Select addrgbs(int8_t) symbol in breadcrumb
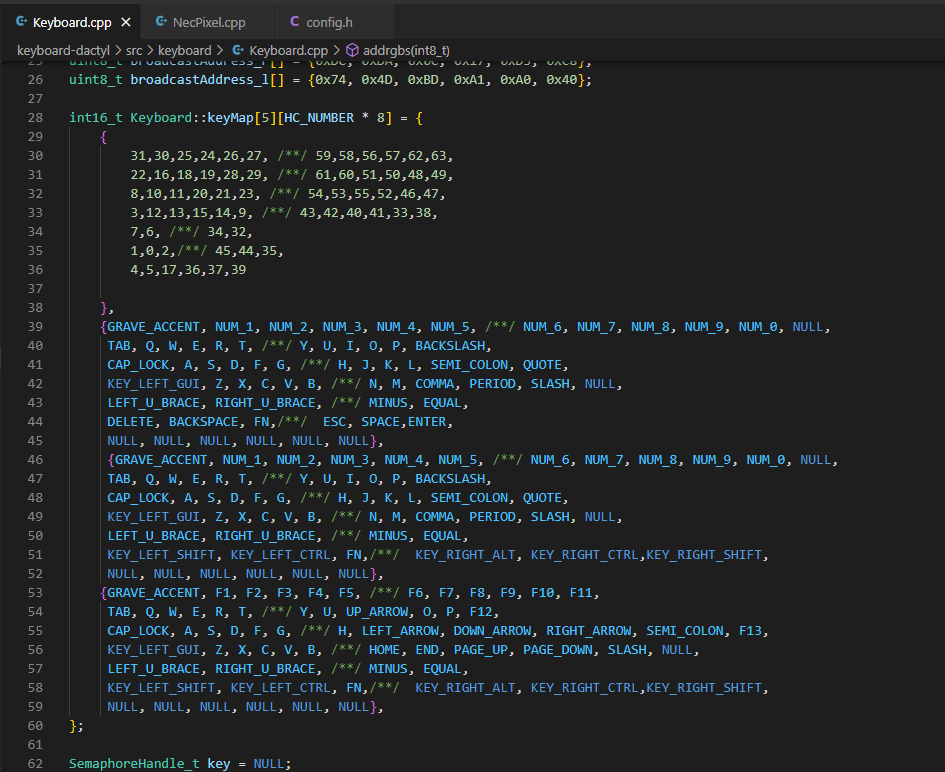 [x=406, y=51]
